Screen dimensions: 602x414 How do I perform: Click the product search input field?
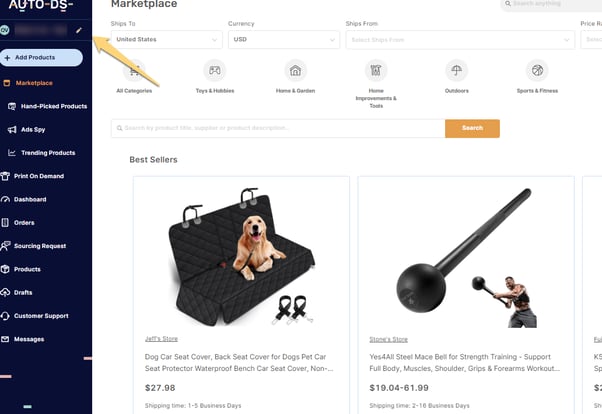278,128
